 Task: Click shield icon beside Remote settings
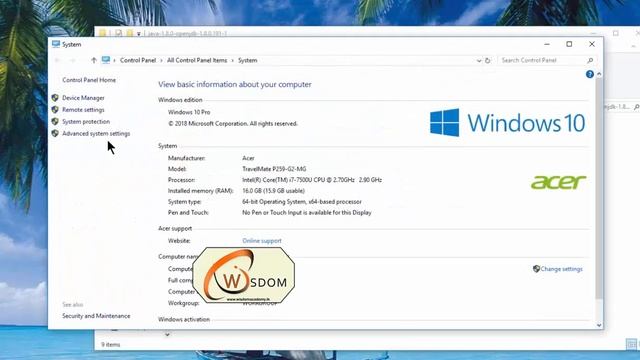tap(55, 110)
